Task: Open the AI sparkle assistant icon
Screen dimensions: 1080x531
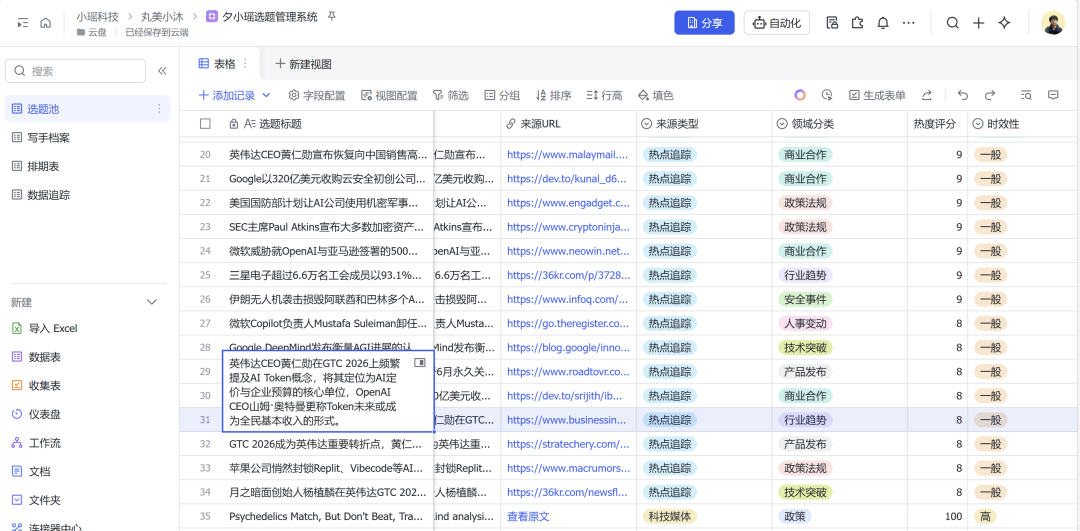Action: click(x=1004, y=23)
